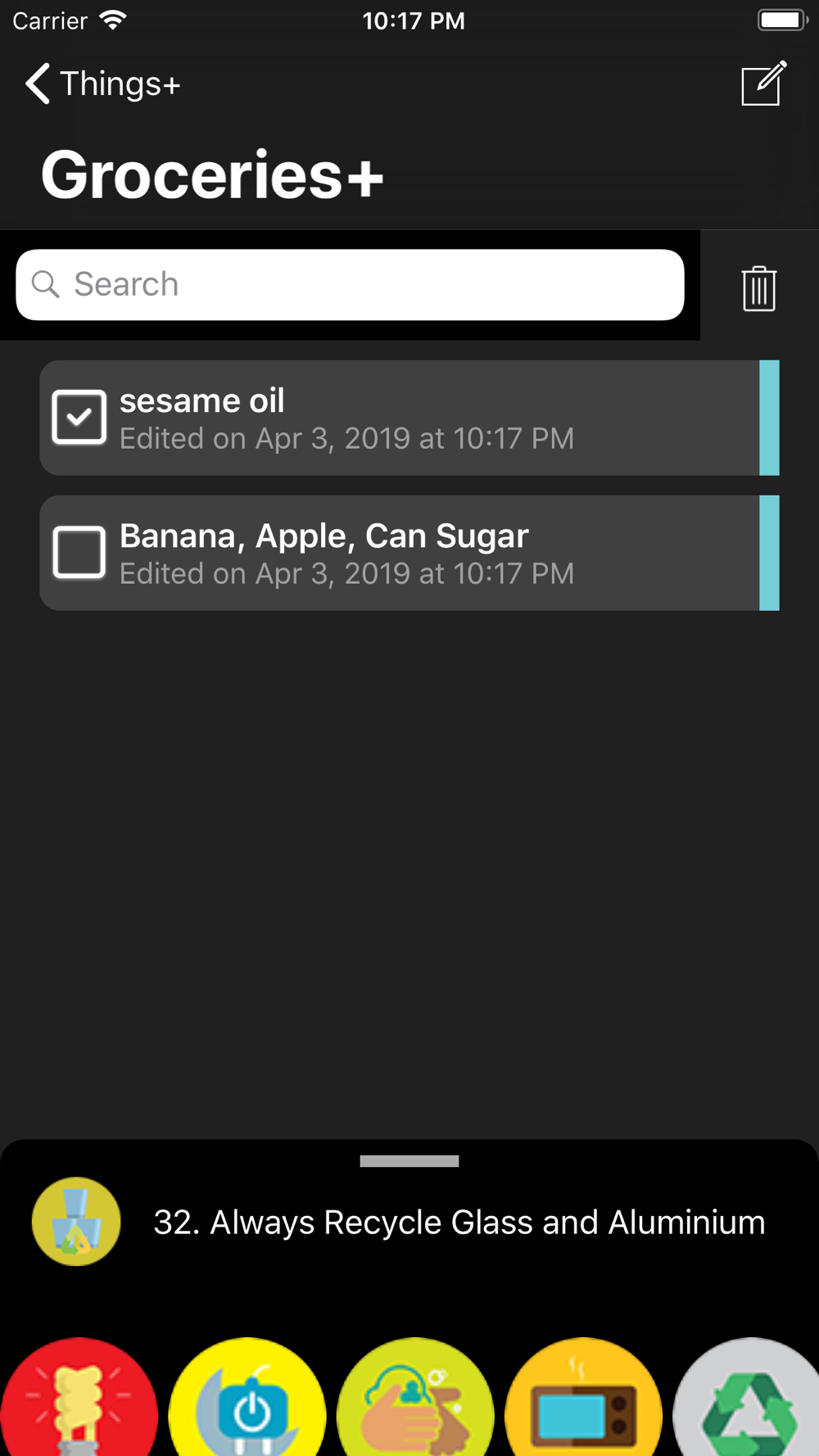Tap the magnifying glass search icon

point(46,284)
